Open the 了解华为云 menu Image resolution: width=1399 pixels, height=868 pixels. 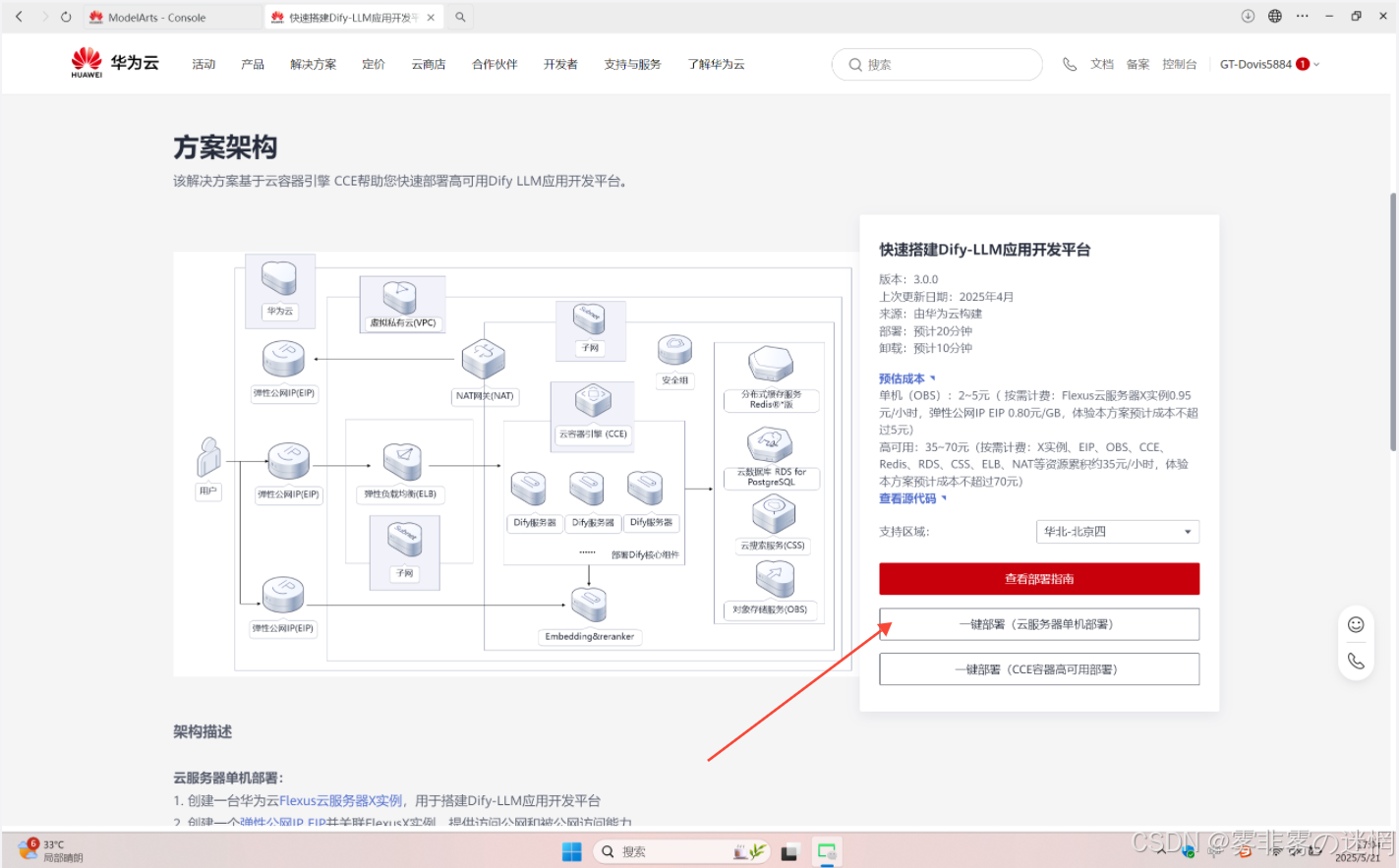[x=716, y=64]
